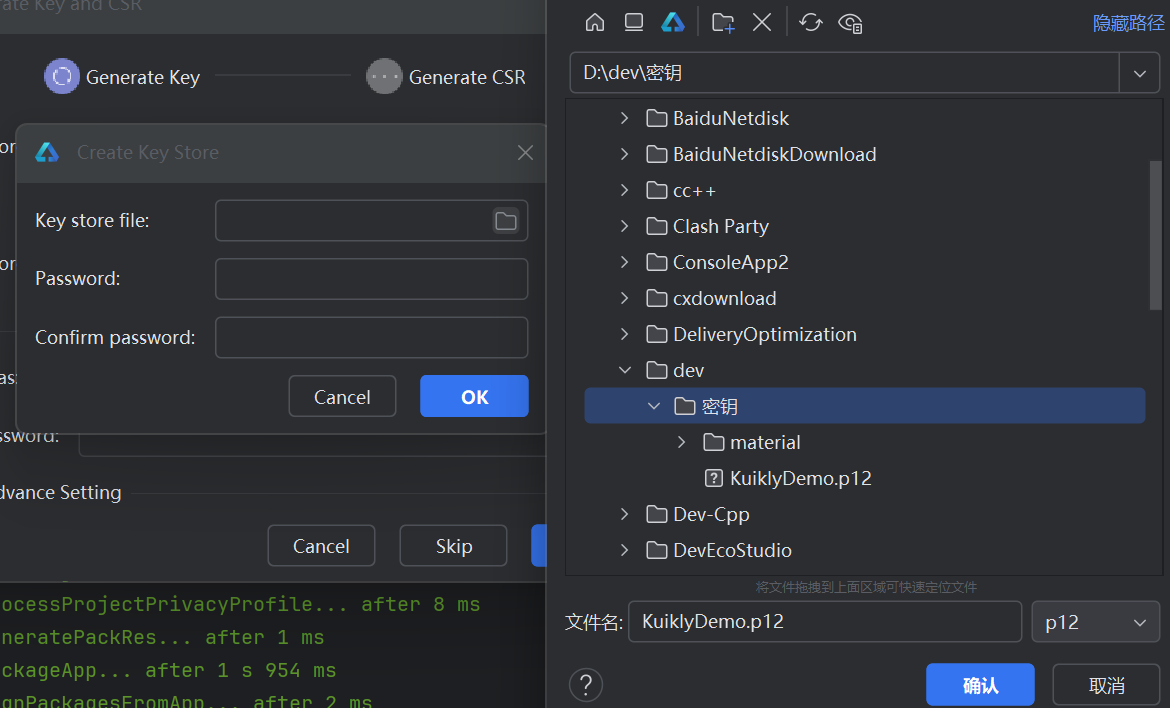Open the p12 file type dropdown
The image size is (1170, 708).
tap(1095, 621)
